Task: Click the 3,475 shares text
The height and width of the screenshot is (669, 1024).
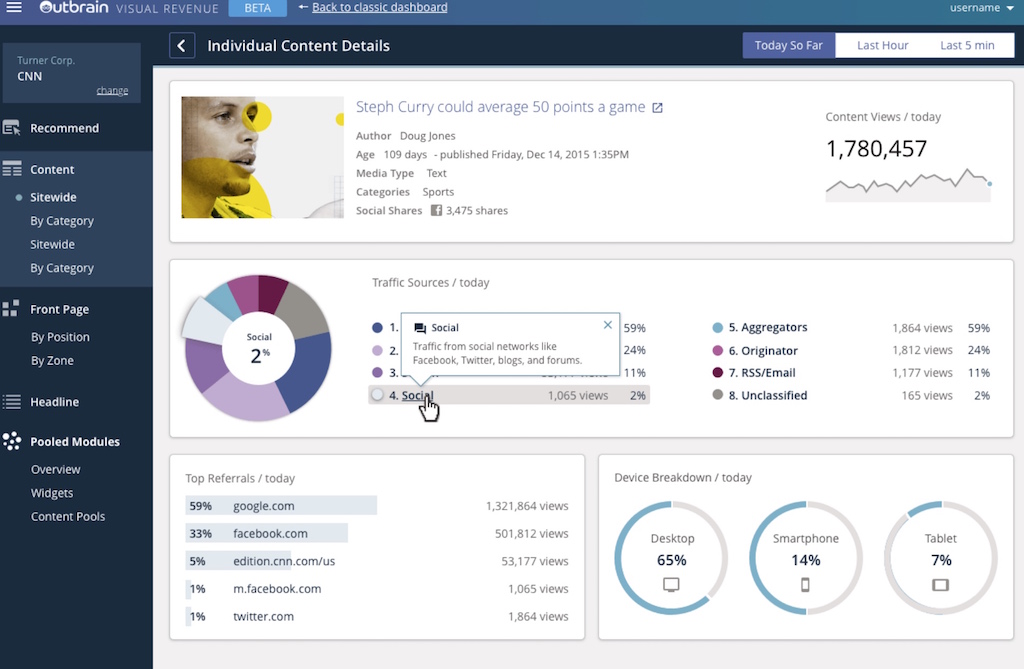Action: point(477,210)
